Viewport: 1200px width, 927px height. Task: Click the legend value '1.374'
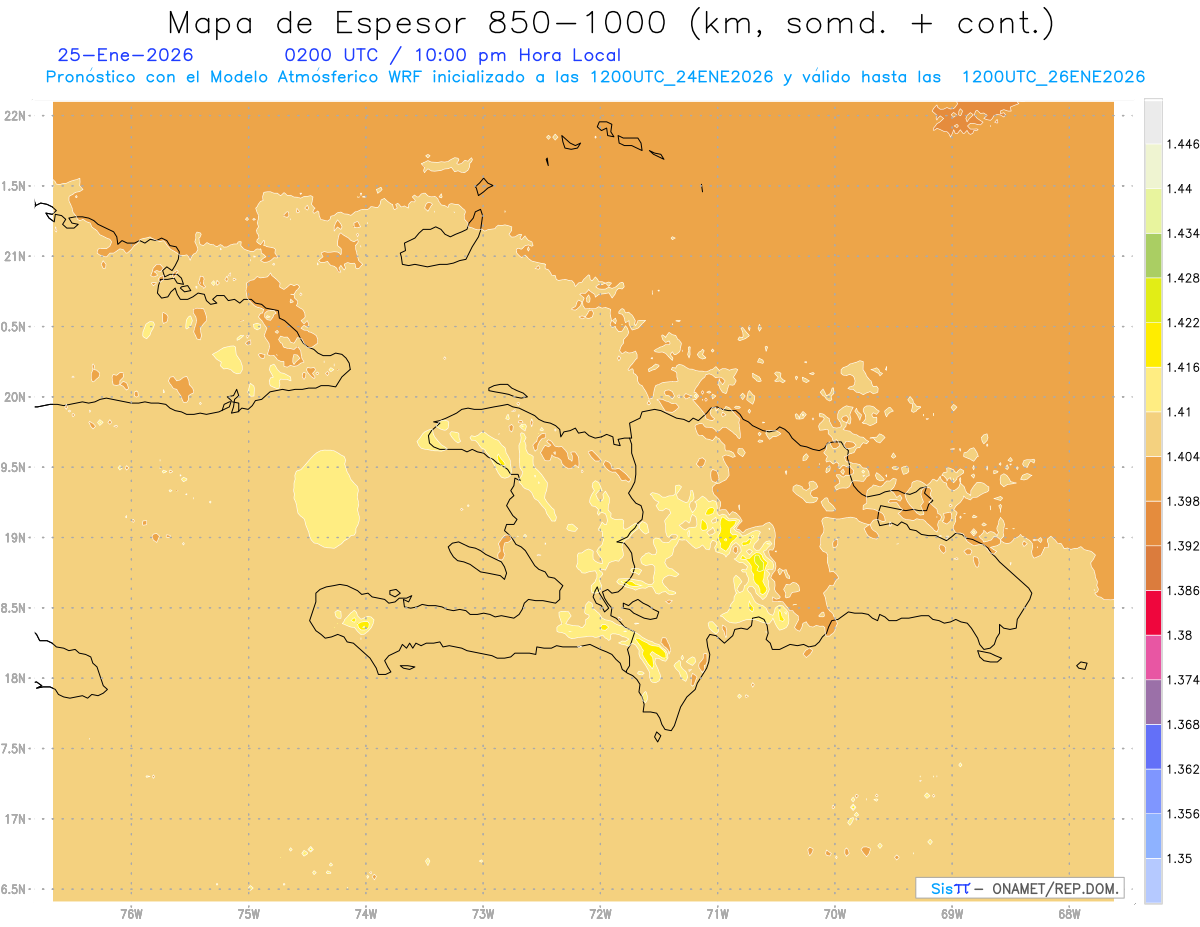pyautogui.click(x=1183, y=680)
